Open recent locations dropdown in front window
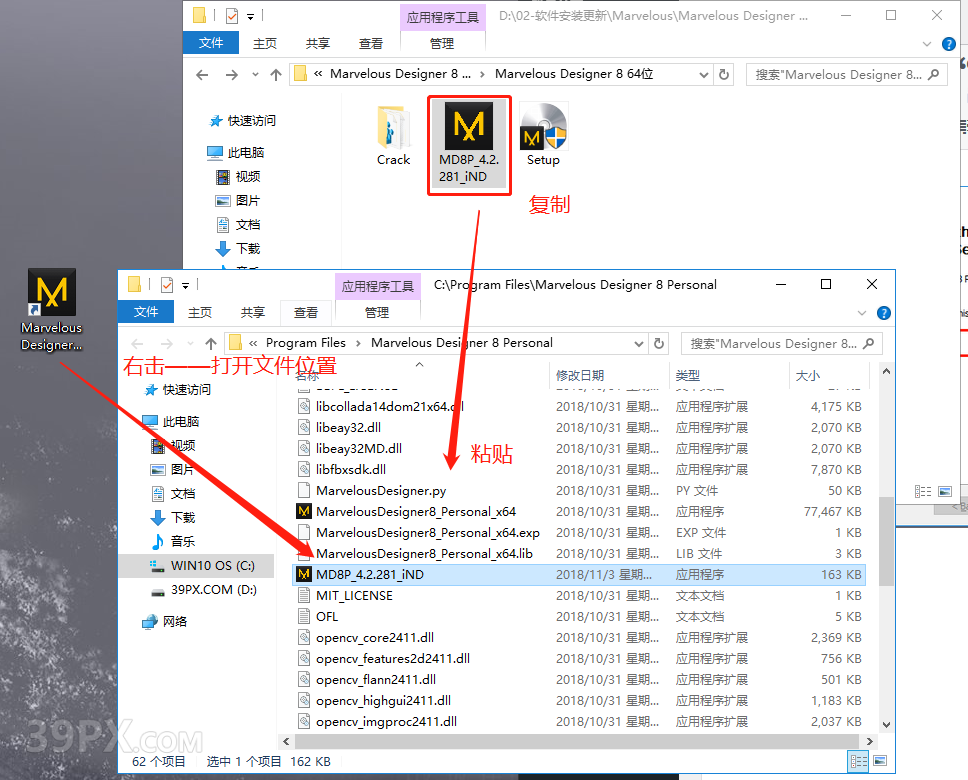Image resolution: width=968 pixels, height=780 pixels. pos(190,343)
